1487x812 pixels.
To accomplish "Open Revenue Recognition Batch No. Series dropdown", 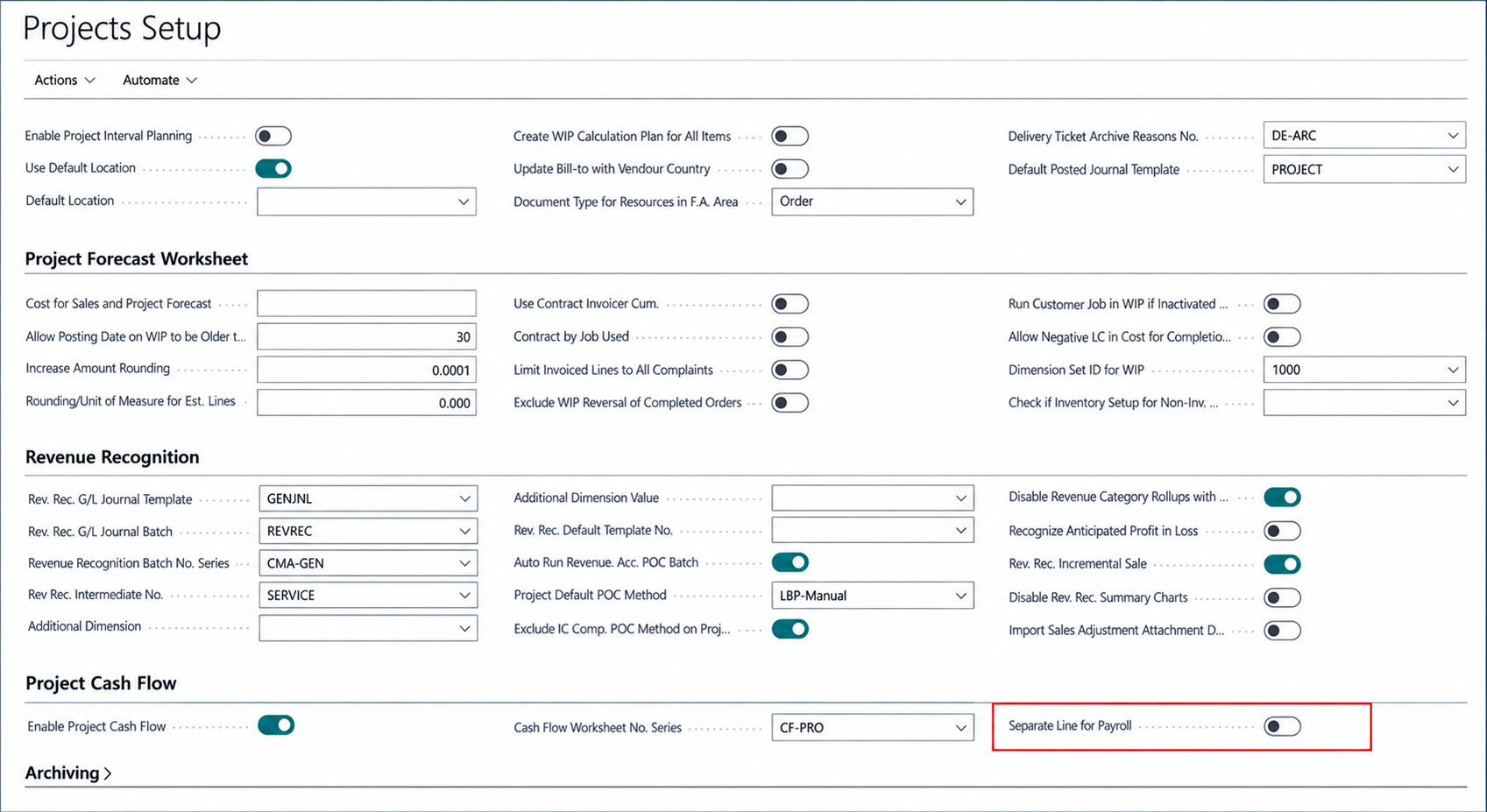I will pyautogui.click(x=368, y=563).
